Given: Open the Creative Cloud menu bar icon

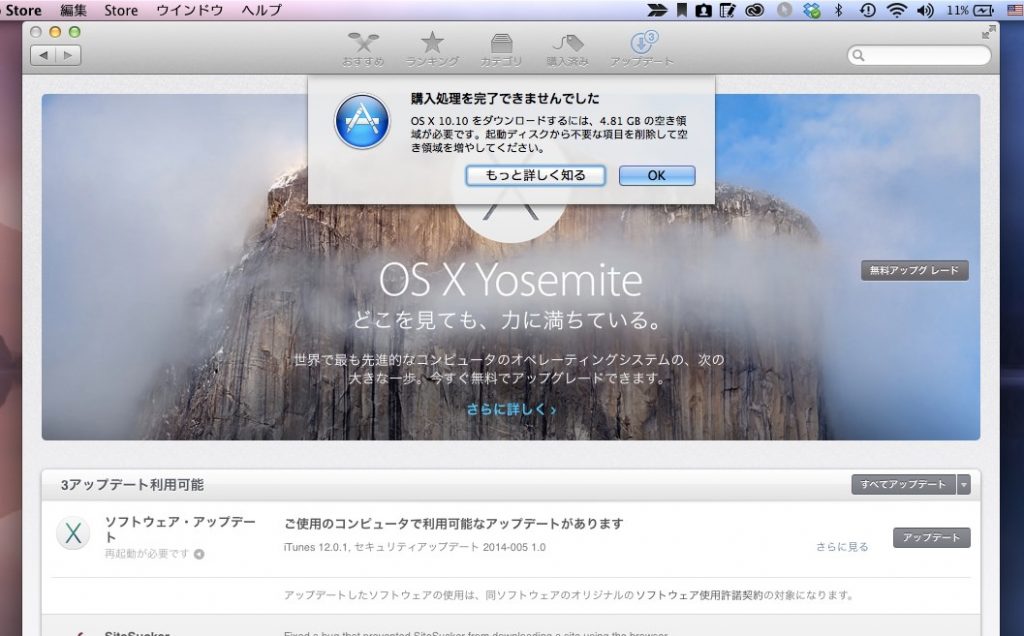Looking at the screenshot, I should [754, 10].
